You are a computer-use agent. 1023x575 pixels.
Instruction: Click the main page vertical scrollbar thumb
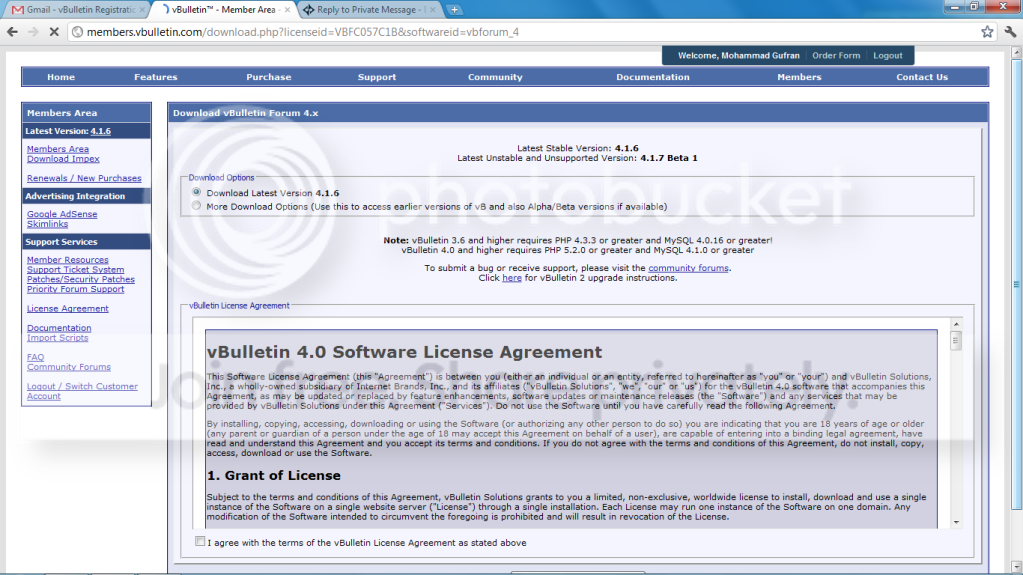(x=1016, y=284)
